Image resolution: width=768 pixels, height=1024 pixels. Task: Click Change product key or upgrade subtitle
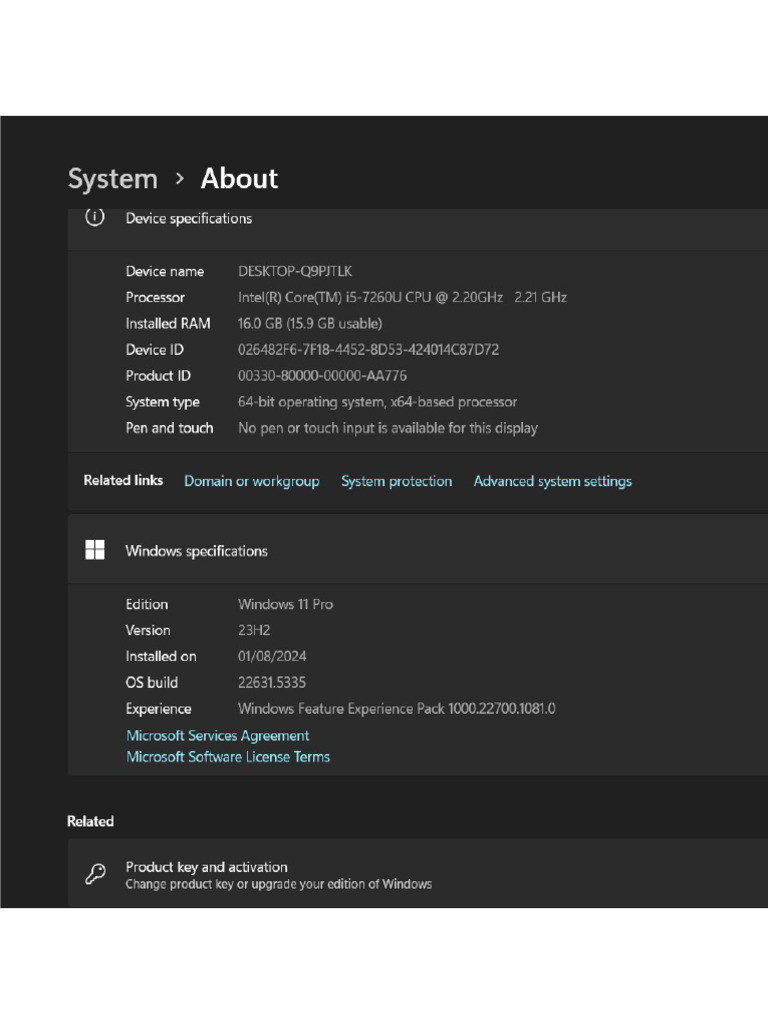(278, 884)
